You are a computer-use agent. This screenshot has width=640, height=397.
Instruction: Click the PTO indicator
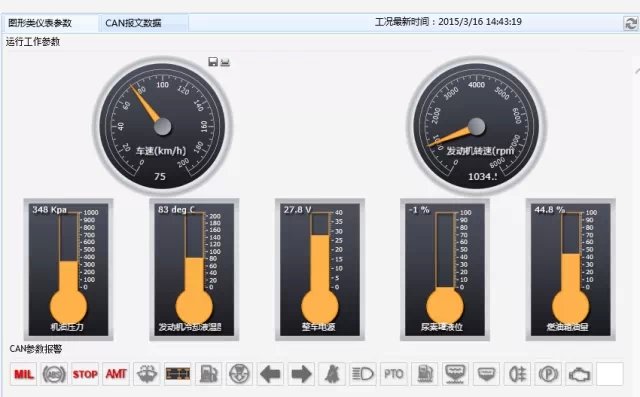coord(394,374)
